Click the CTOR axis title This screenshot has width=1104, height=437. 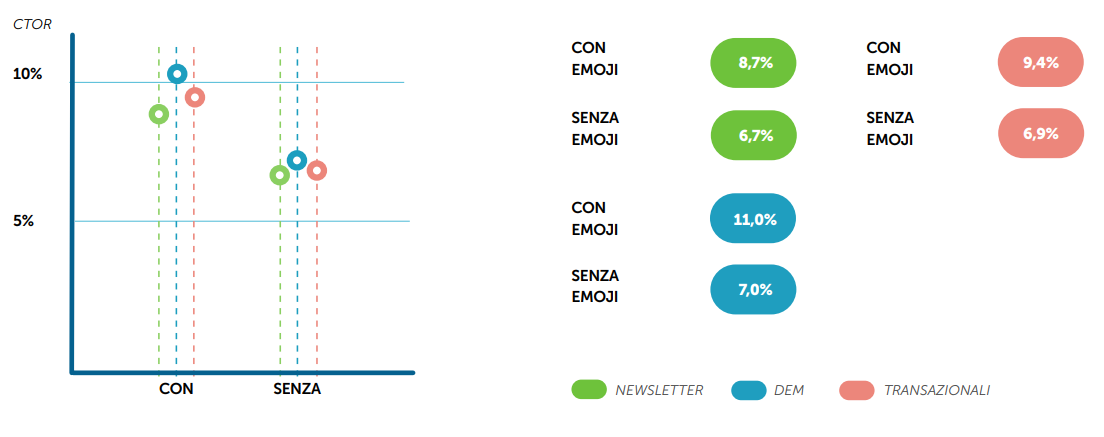pos(31,23)
